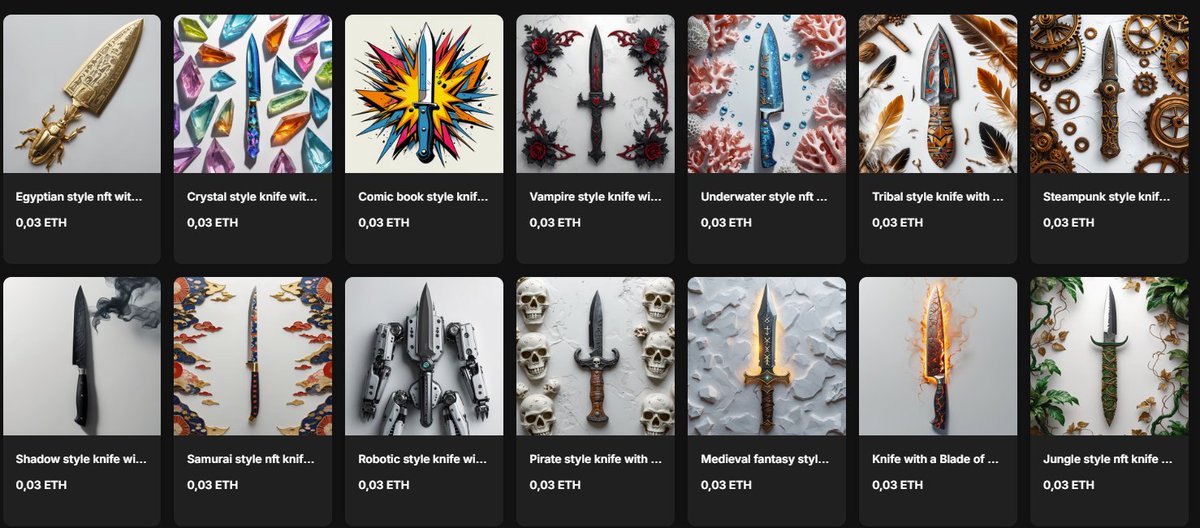The height and width of the screenshot is (528, 1200).
Task: View the Steampunk style gears knife image
Action: [x=1109, y=94]
